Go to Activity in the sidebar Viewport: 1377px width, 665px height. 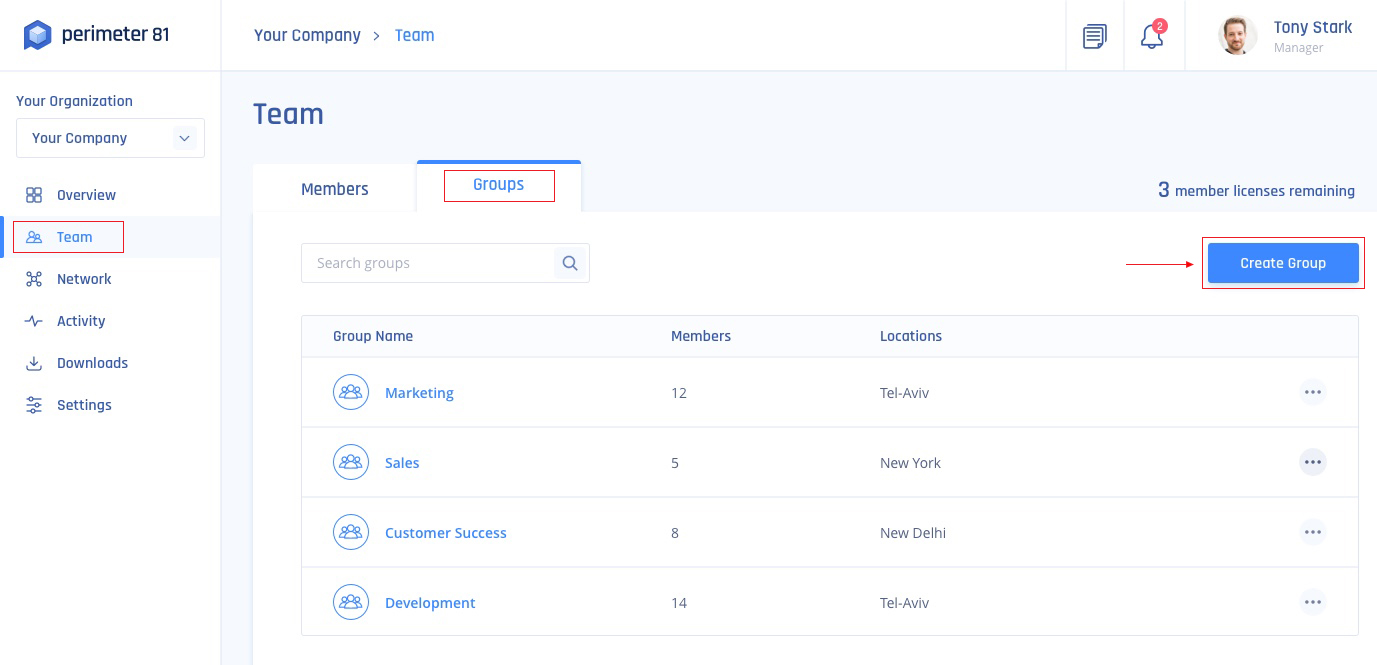pos(81,321)
